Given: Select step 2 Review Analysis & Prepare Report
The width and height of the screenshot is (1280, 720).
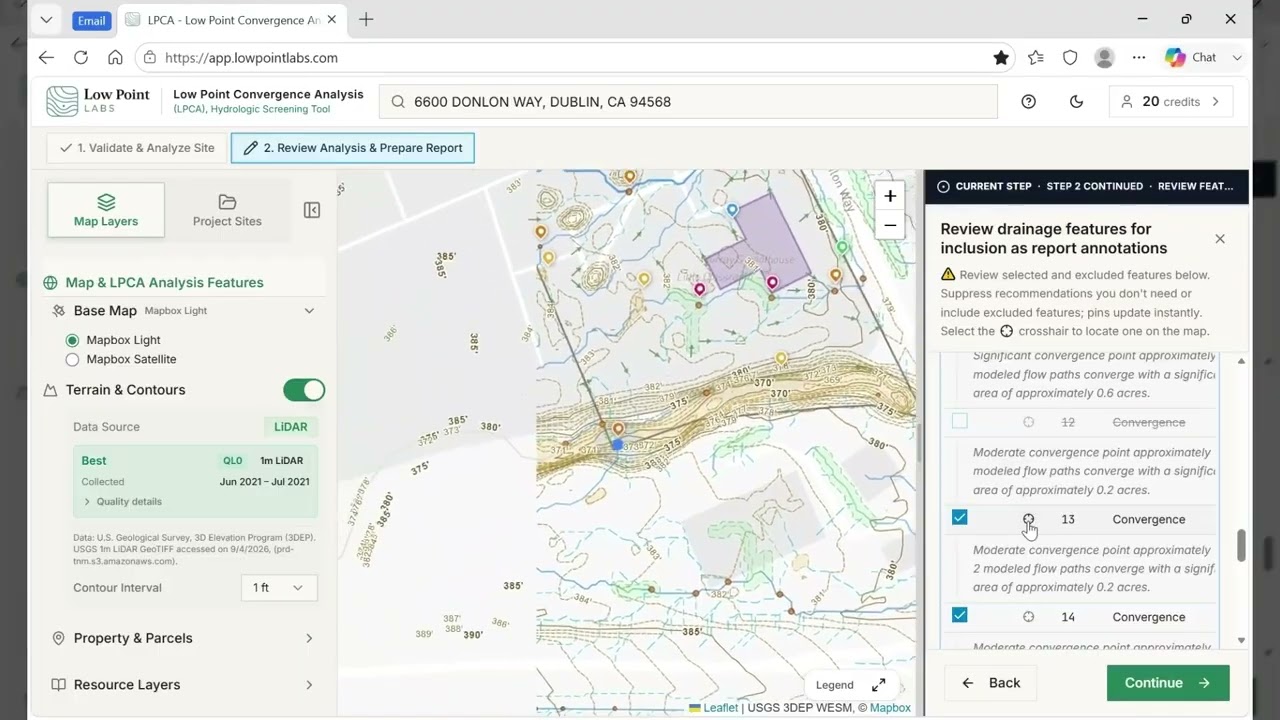Looking at the screenshot, I should pyautogui.click(x=353, y=148).
